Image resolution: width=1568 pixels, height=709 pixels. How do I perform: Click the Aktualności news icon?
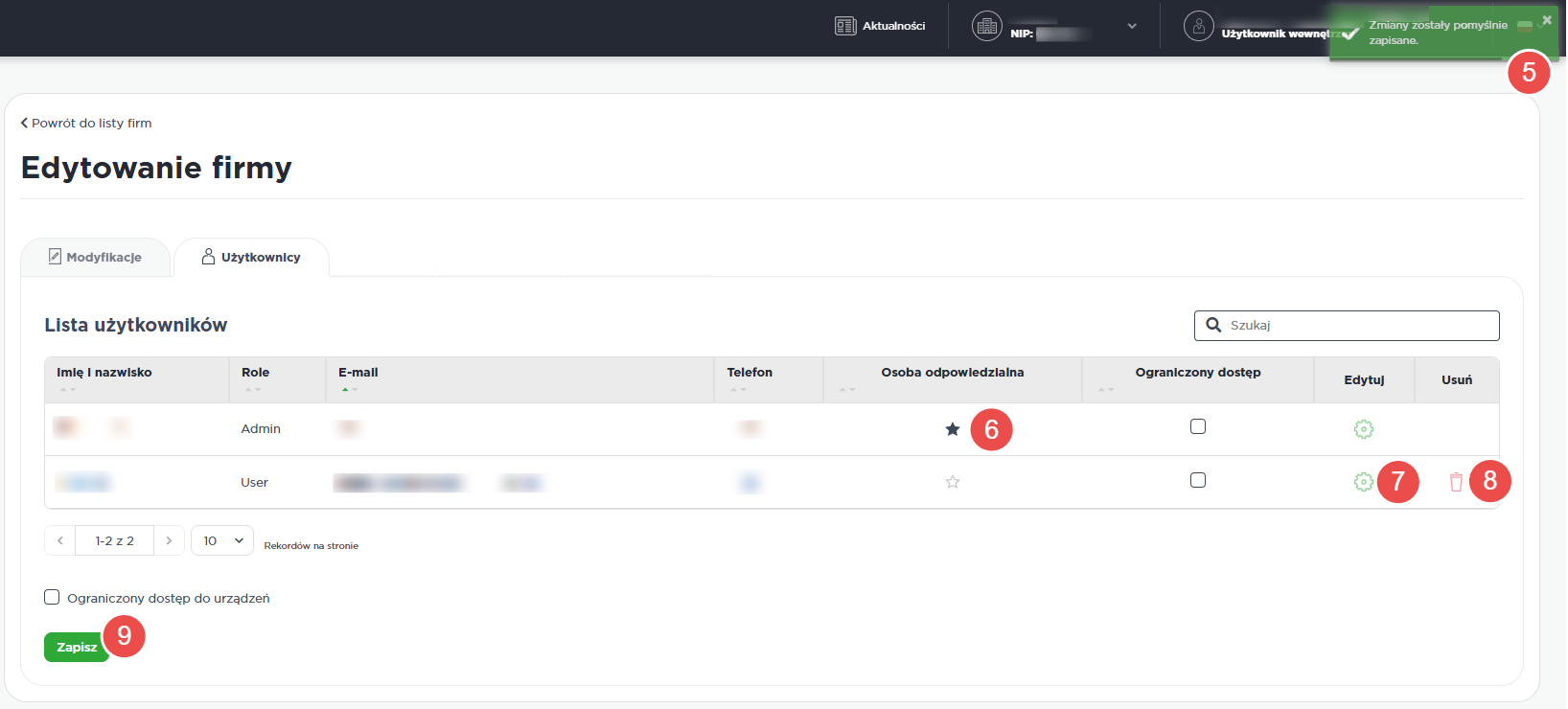(844, 26)
